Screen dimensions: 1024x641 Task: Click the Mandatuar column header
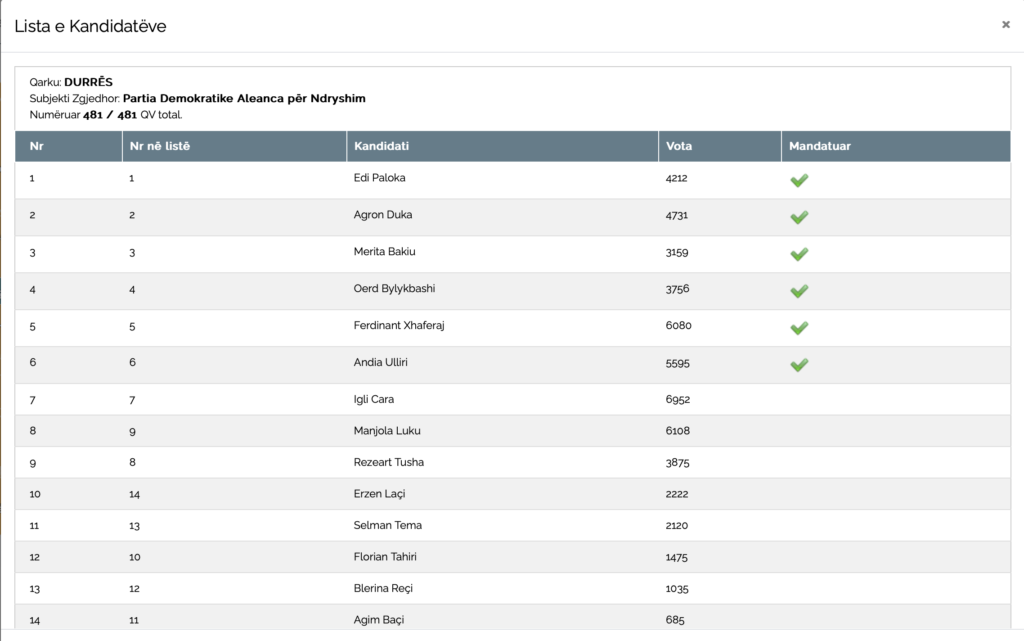tap(819, 146)
